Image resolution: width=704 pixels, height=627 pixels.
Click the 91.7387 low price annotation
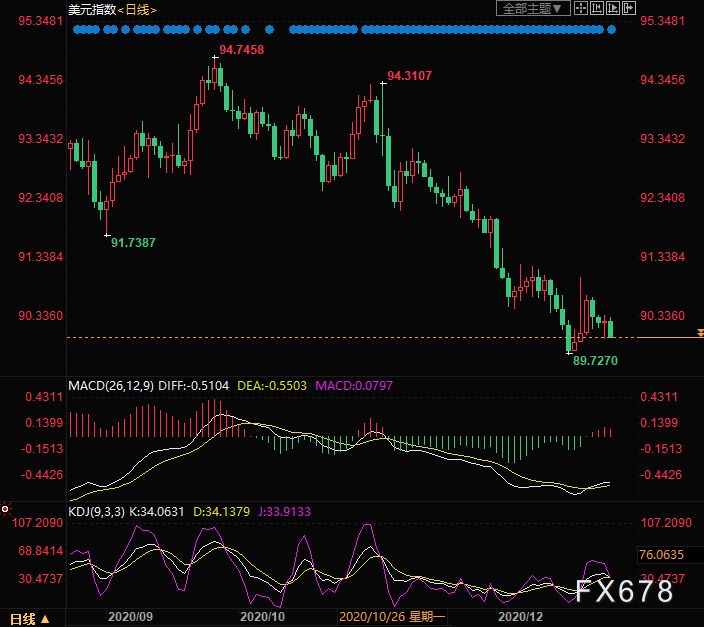pyautogui.click(x=133, y=242)
